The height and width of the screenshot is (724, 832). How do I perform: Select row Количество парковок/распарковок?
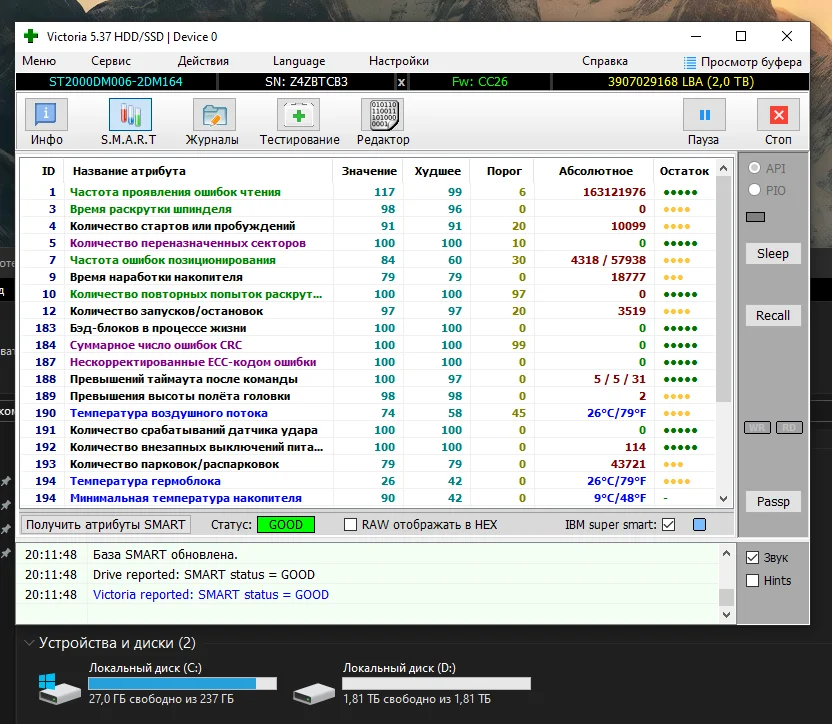tap(369, 464)
